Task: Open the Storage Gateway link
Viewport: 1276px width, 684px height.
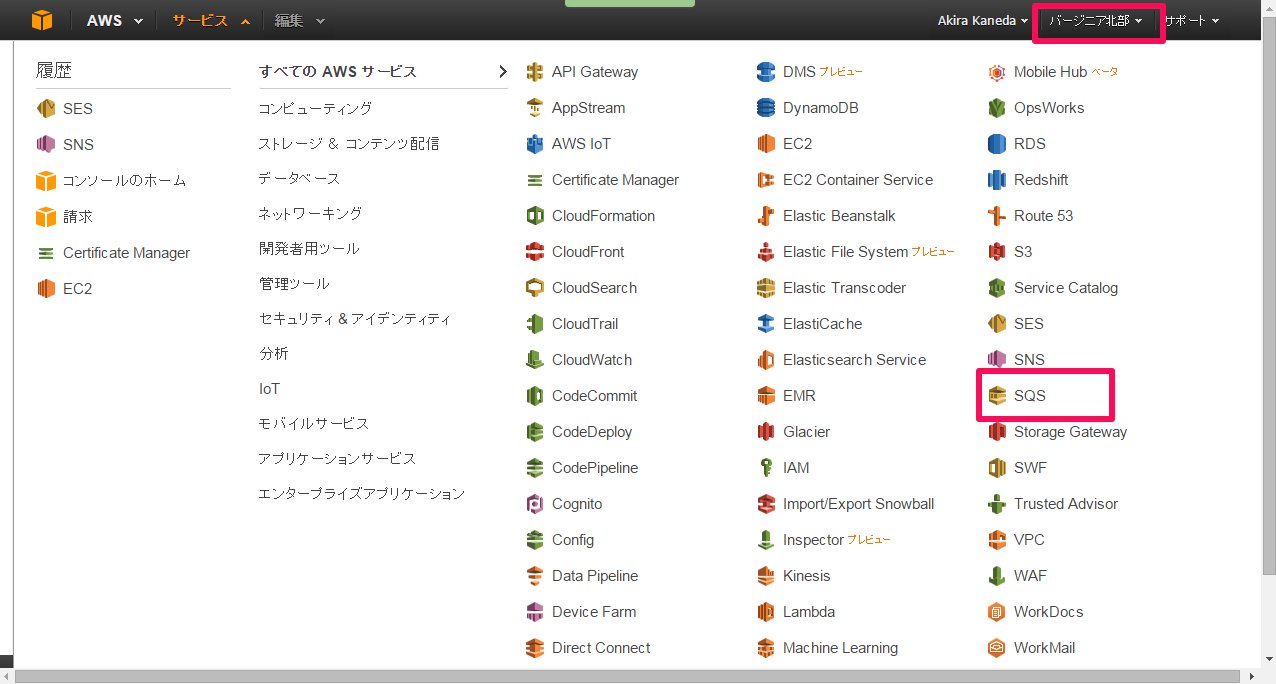Action: pos(1070,432)
